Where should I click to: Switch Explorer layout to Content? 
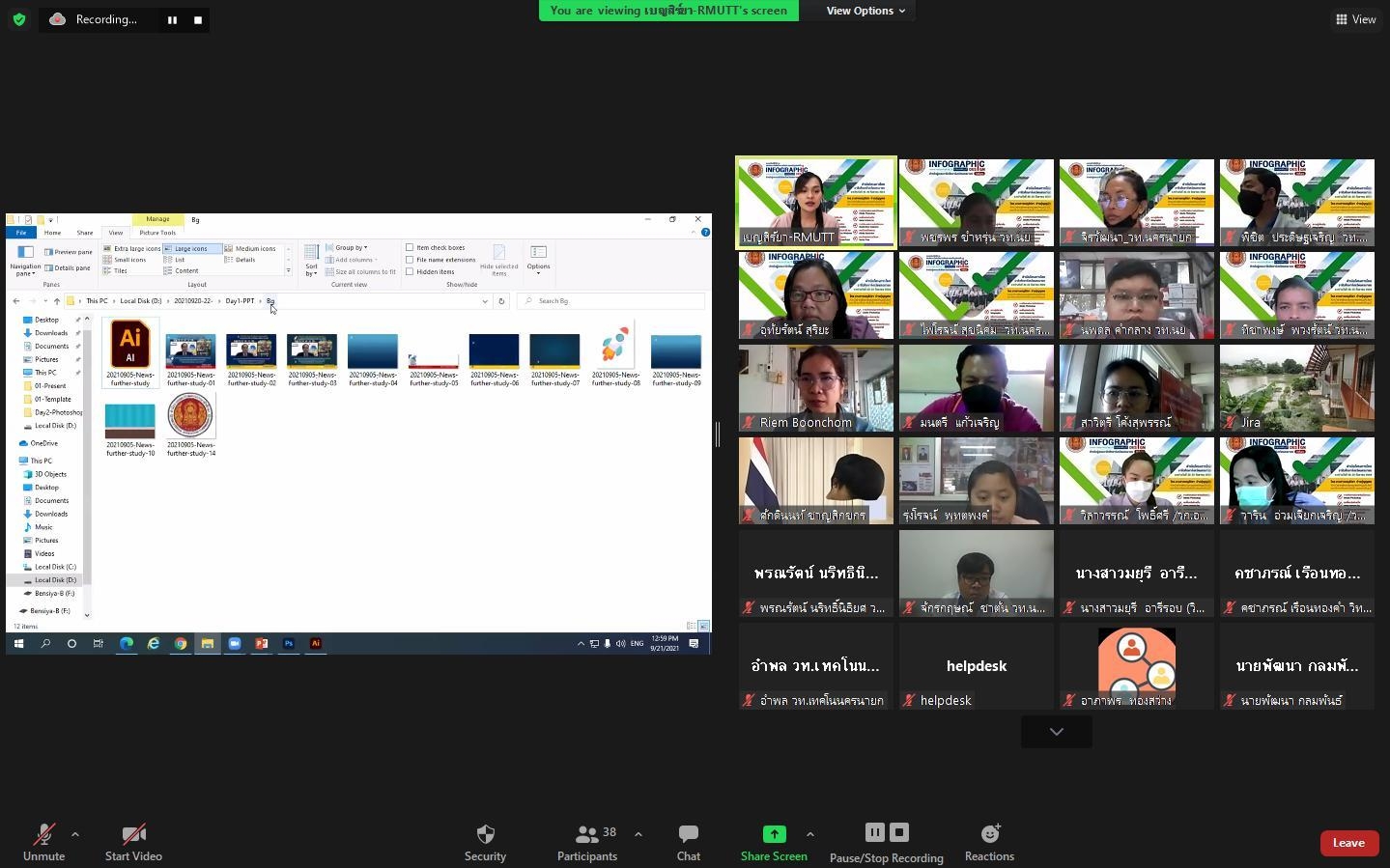coord(182,271)
